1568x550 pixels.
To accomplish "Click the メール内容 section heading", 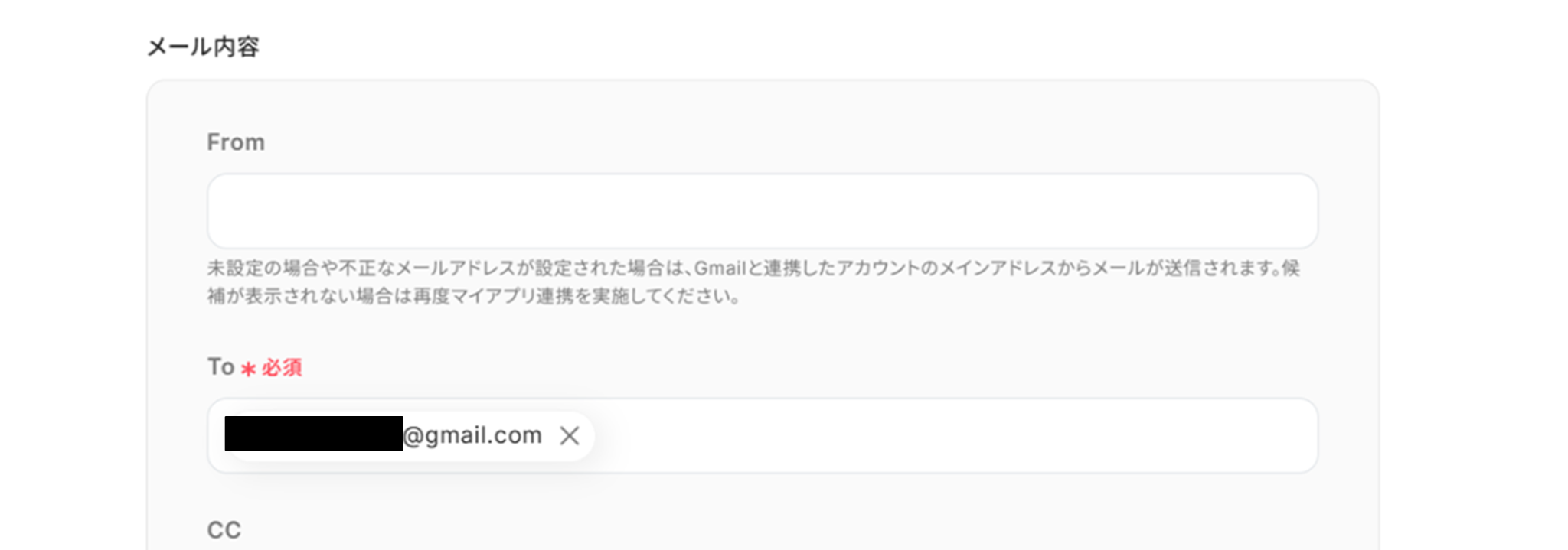I will point(203,47).
